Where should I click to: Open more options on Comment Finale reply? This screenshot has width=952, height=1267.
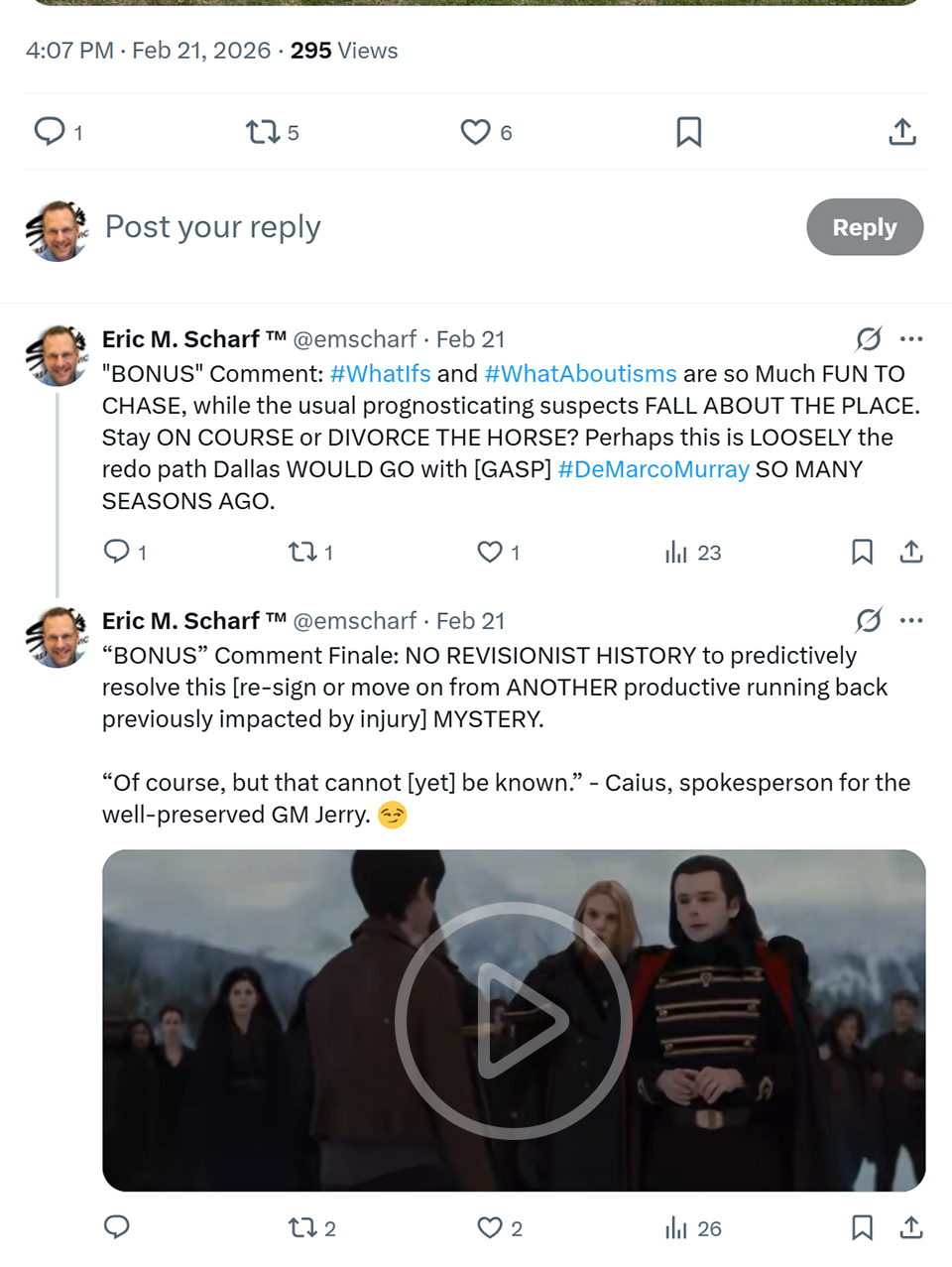coord(911,621)
